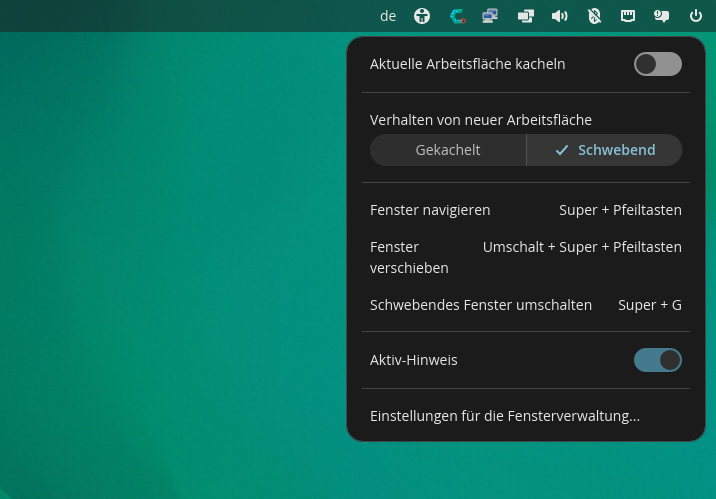The height and width of the screenshot is (499, 716).
Task: Click 'Verhalten von neuer Arbeitsfläche' heading
Action: (x=481, y=120)
